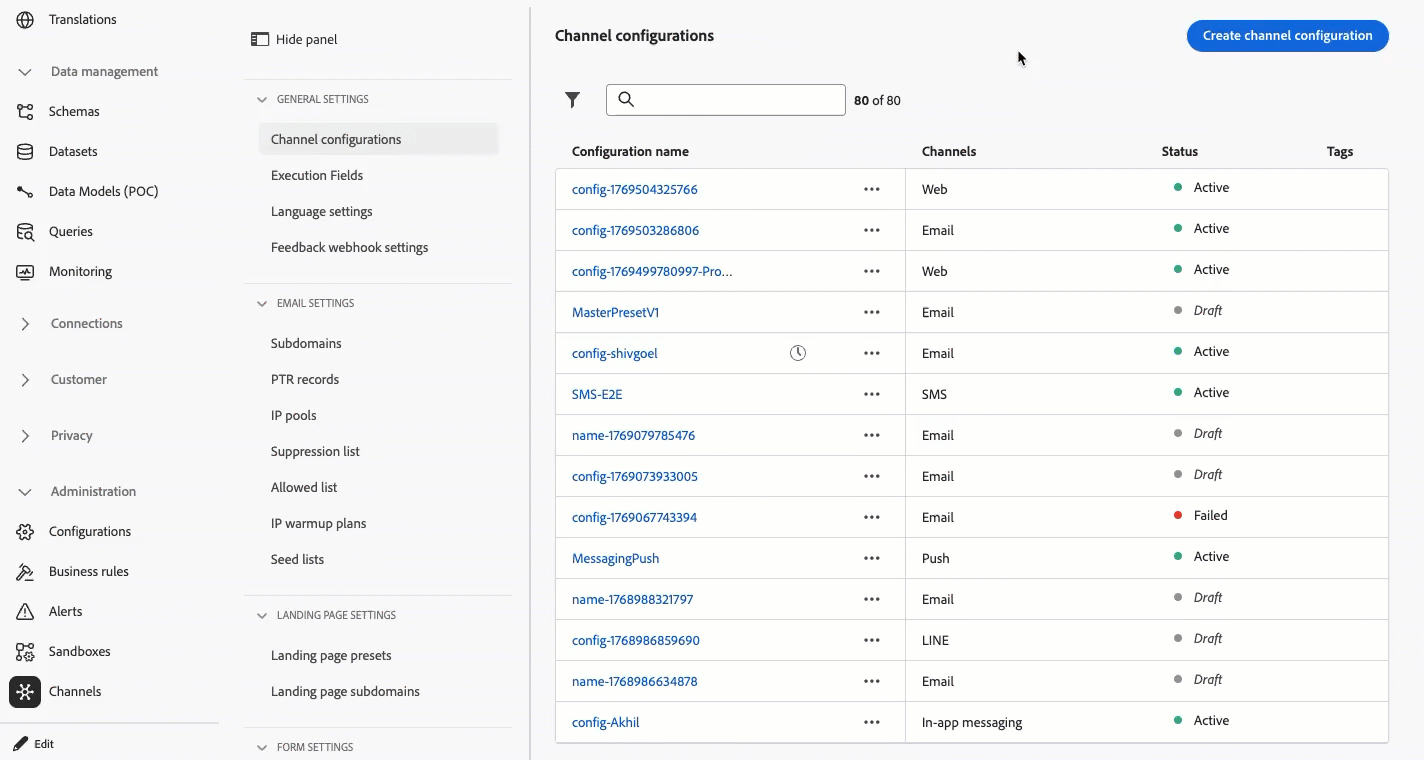This screenshot has height=760, width=1424.
Task: Open Schemas from the sidebar icon
Action: pyautogui.click(x=25, y=112)
